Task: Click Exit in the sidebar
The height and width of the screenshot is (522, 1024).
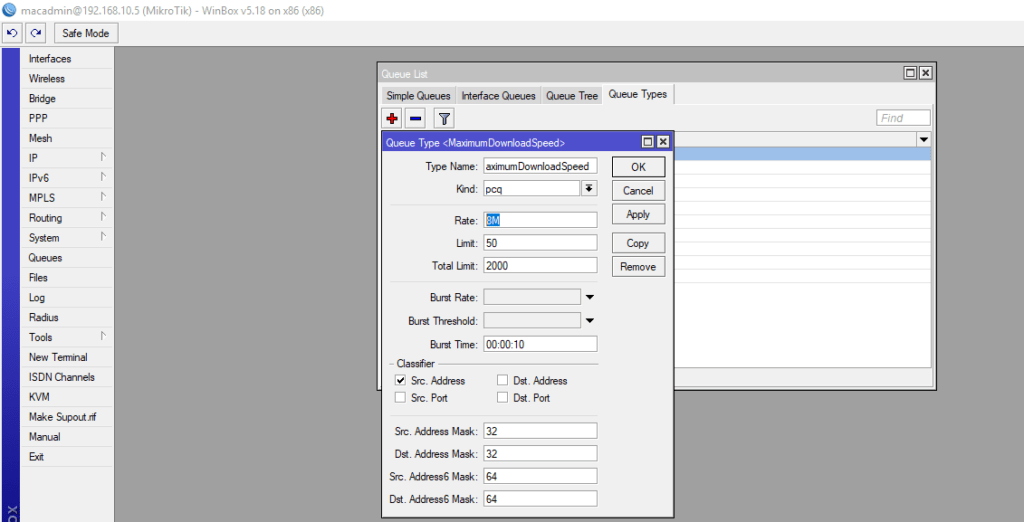Action: (67, 457)
